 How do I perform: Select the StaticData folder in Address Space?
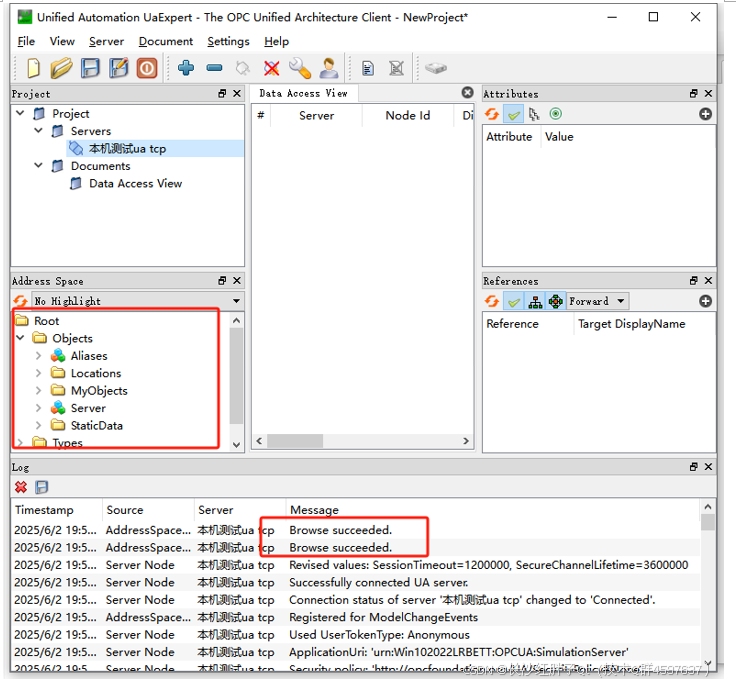[x=96, y=426]
